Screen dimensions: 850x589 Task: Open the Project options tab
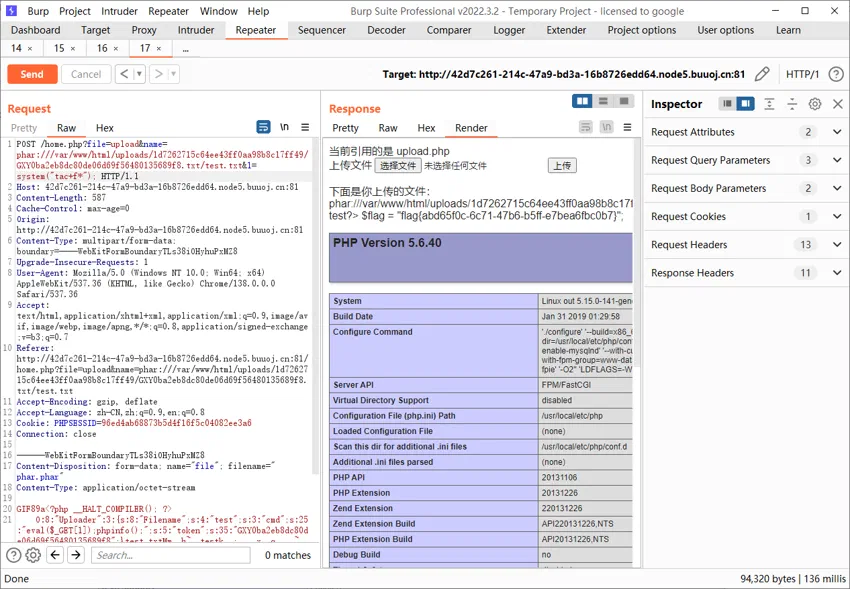[x=641, y=30]
